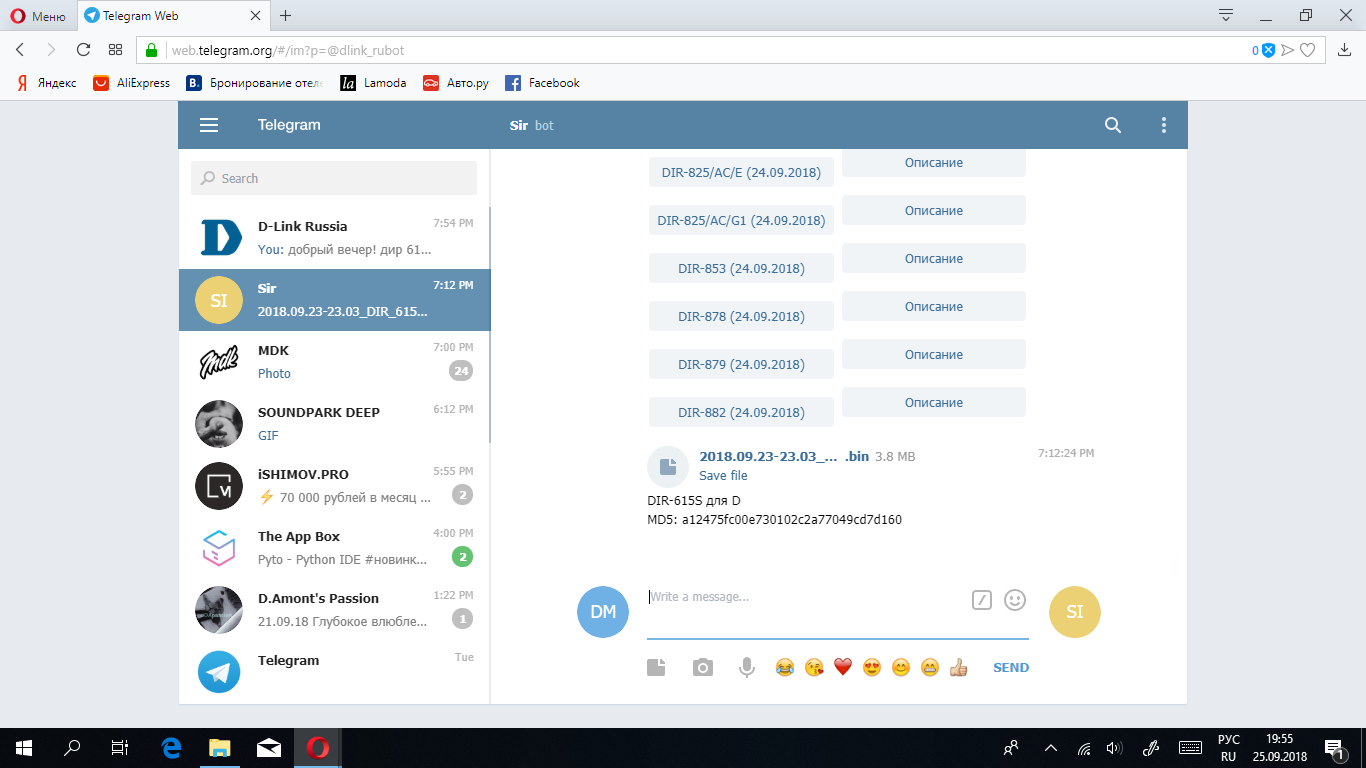Open Facebook bookmark

pos(542,83)
